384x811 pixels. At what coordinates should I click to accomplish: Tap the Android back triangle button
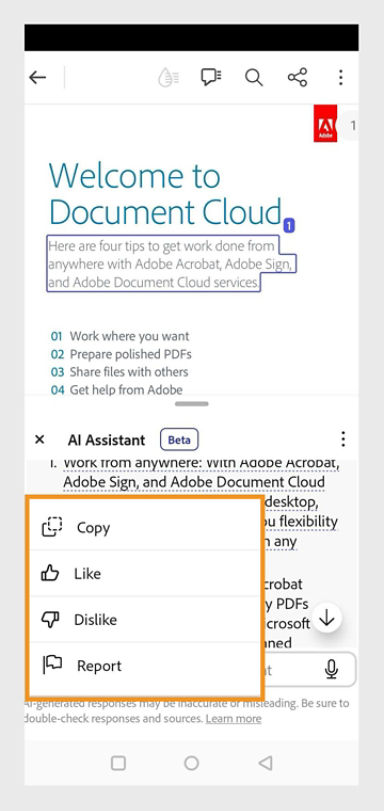click(265, 763)
